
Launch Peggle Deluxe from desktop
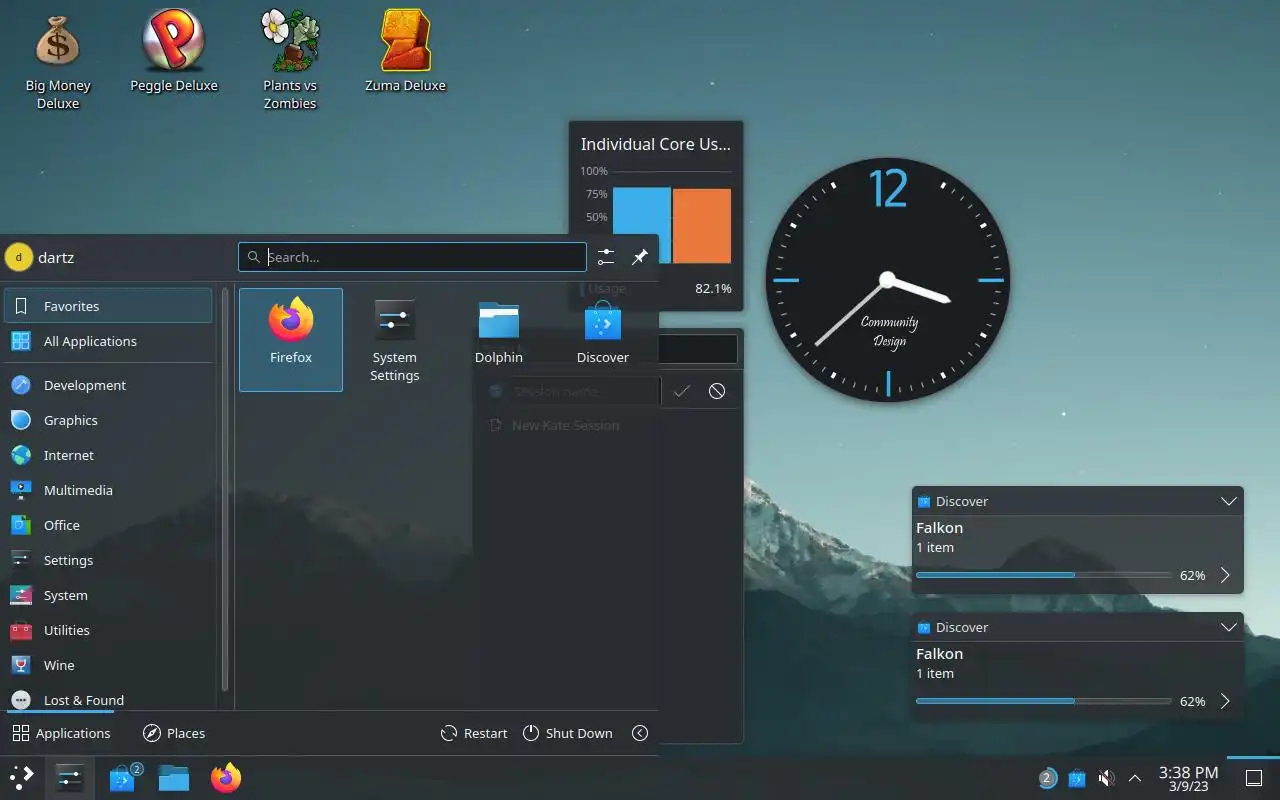pyautogui.click(x=173, y=52)
